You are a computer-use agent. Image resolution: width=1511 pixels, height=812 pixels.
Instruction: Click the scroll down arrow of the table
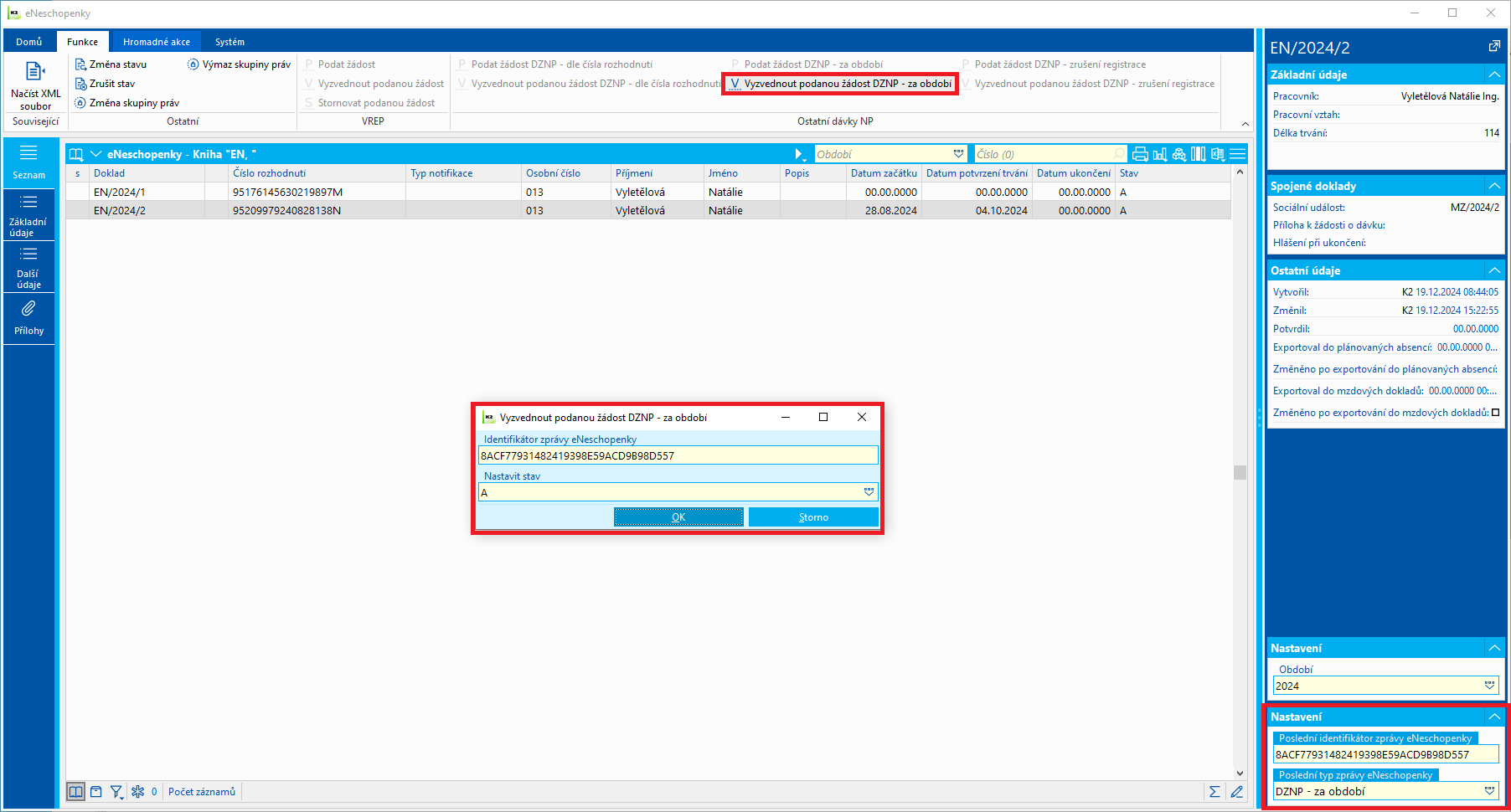click(1240, 773)
